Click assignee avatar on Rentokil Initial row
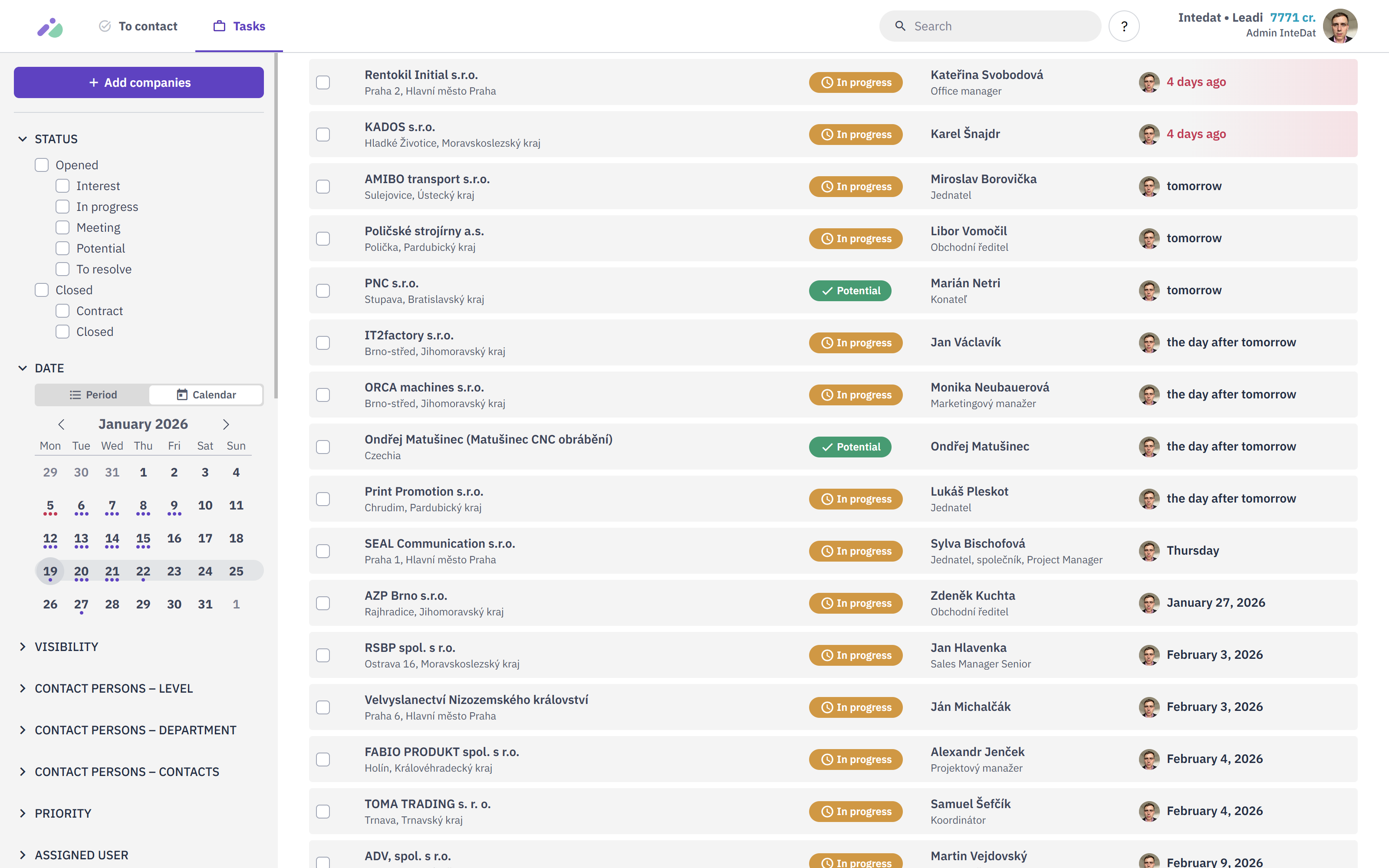1389x868 pixels. tap(1149, 82)
